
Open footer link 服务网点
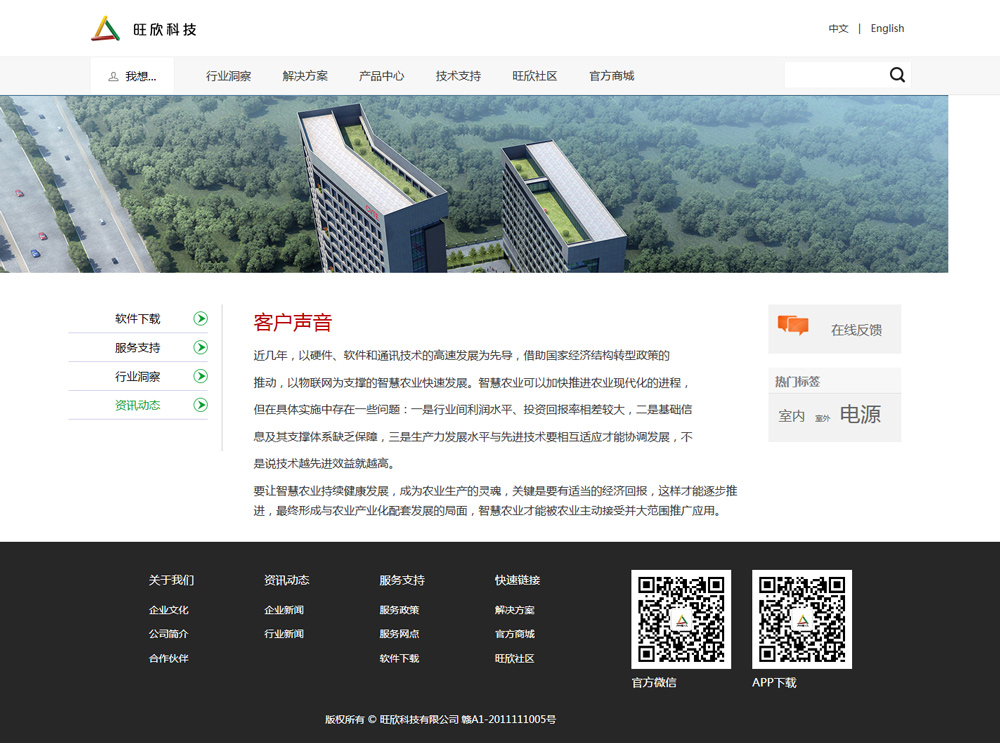pyautogui.click(x=399, y=633)
